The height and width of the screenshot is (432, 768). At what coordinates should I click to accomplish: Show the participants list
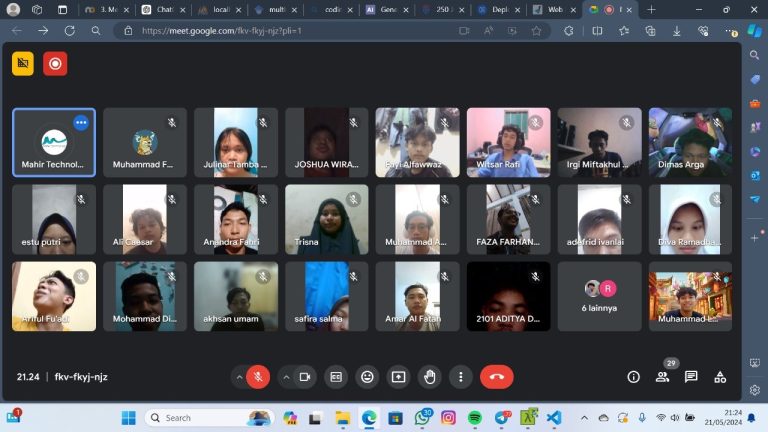[662, 377]
